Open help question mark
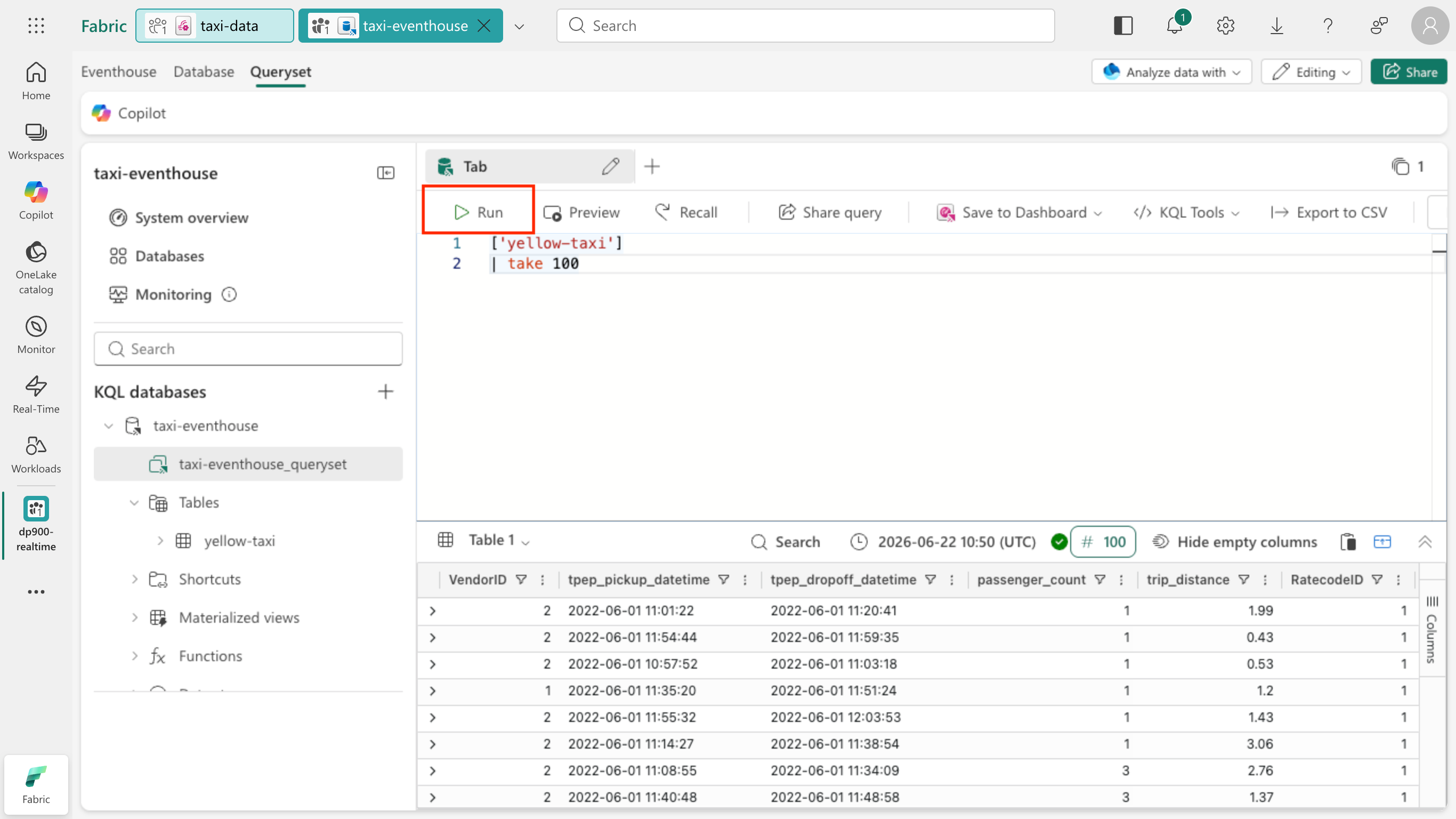Viewport: 1456px width, 819px height. [1328, 26]
